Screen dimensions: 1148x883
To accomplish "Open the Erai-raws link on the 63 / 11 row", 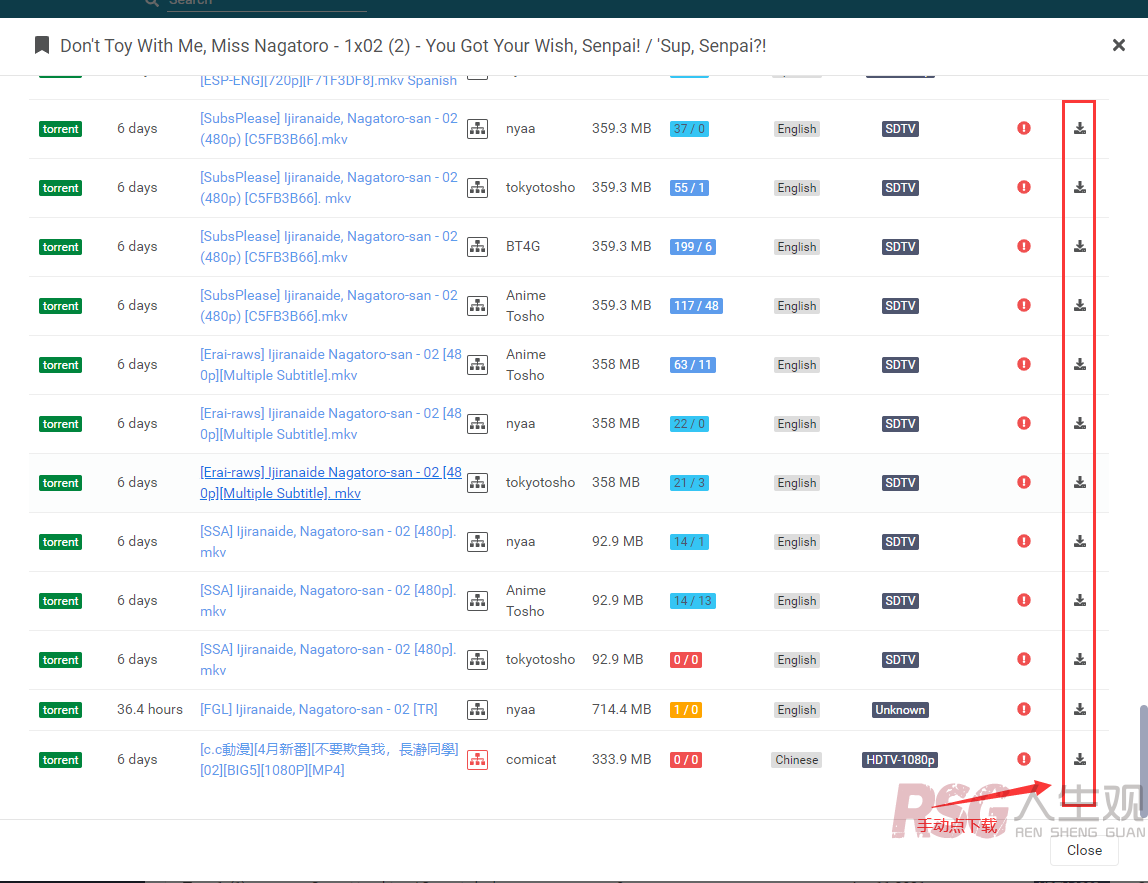I will (x=331, y=365).
